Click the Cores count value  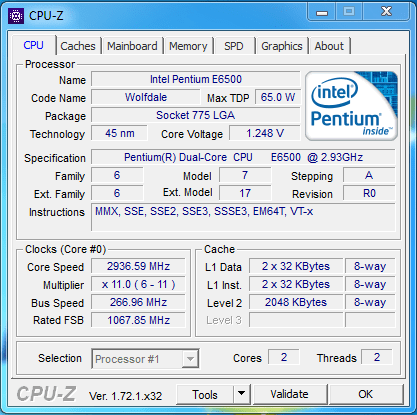point(284,357)
